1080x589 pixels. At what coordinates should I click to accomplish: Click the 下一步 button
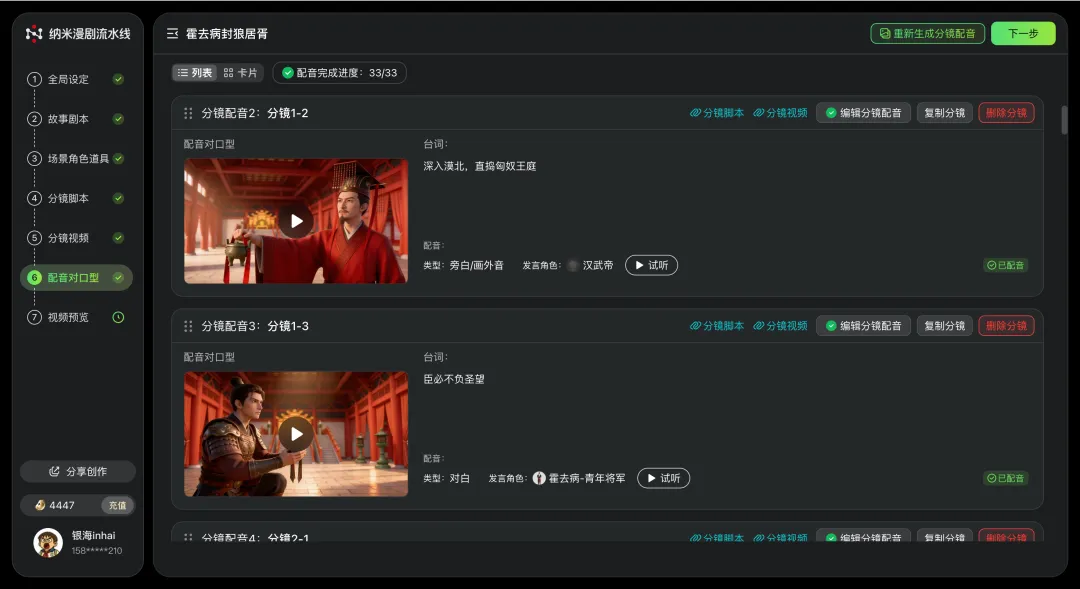coord(1023,34)
